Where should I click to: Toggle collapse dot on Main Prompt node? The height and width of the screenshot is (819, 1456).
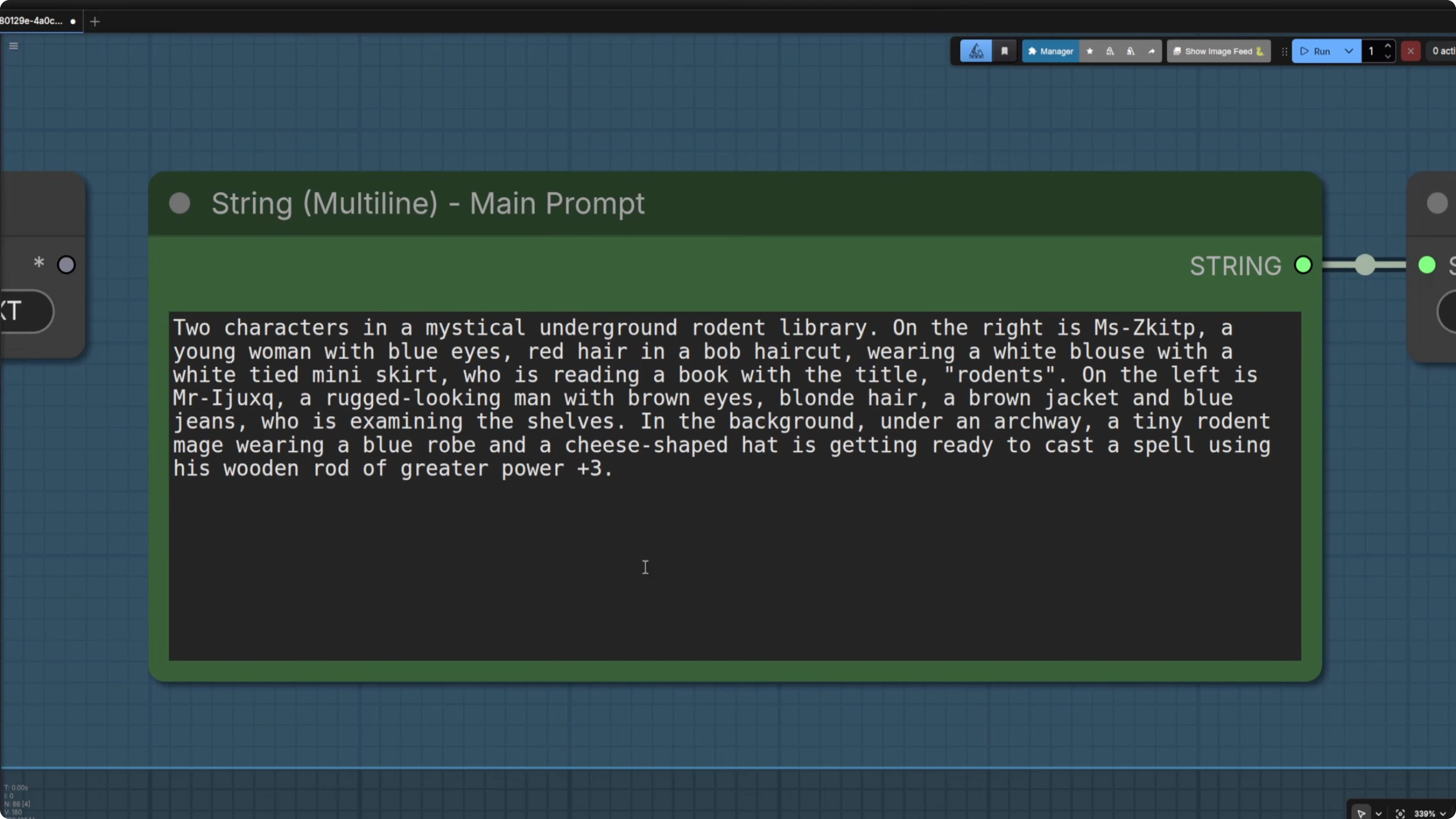point(180,203)
